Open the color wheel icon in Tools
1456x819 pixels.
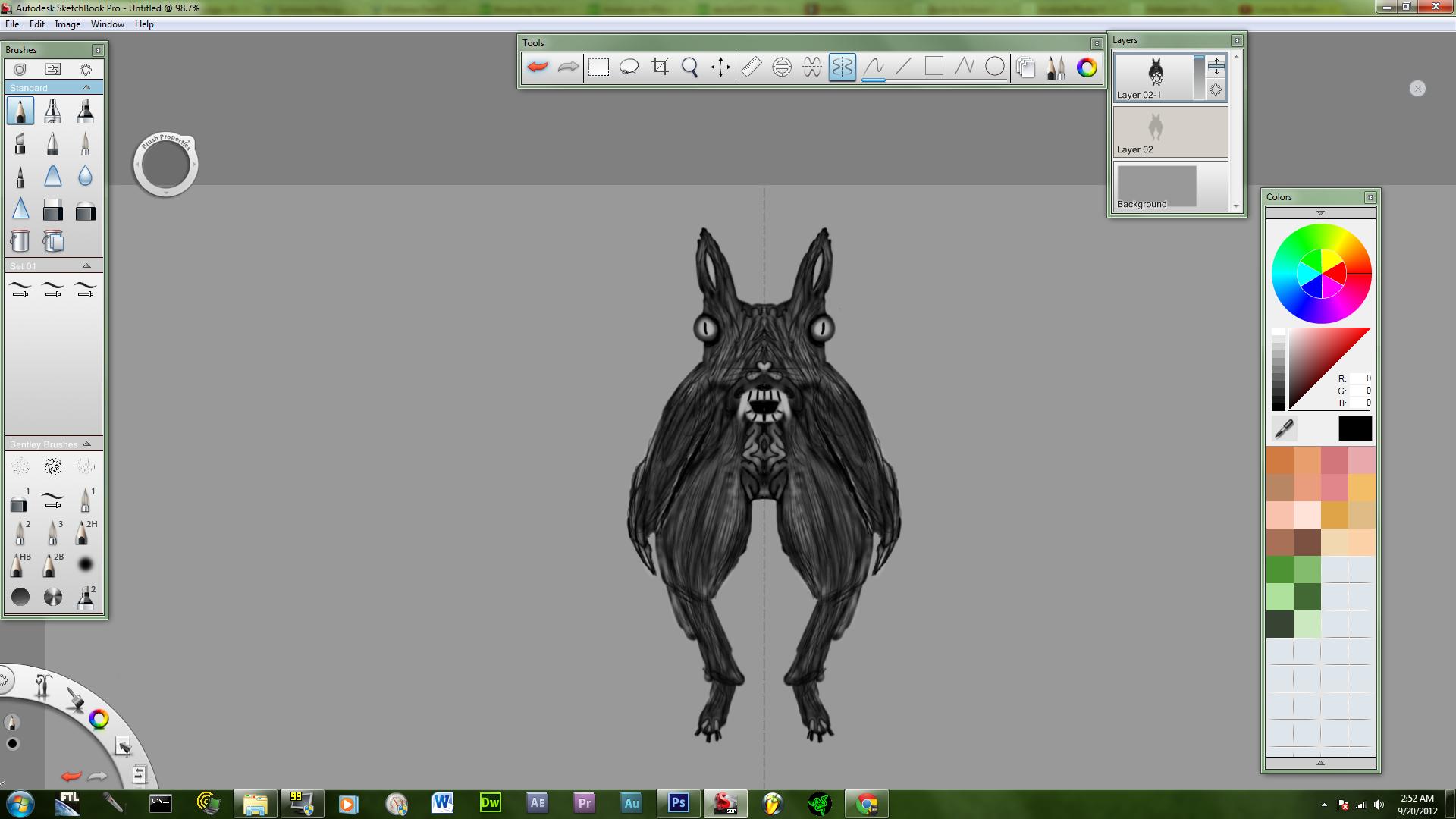[x=1087, y=67]
